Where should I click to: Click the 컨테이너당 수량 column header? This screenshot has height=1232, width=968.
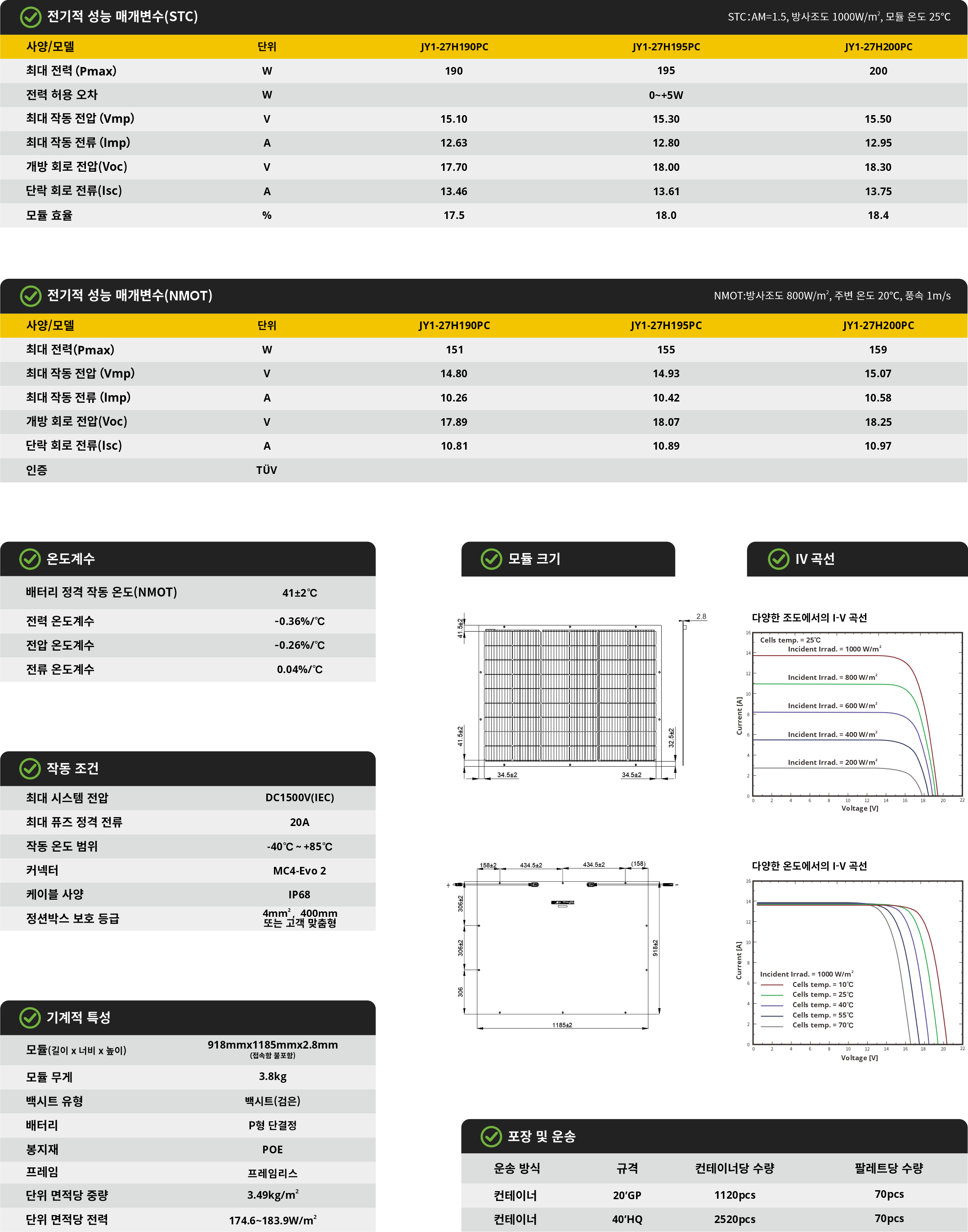[735, 1168]
